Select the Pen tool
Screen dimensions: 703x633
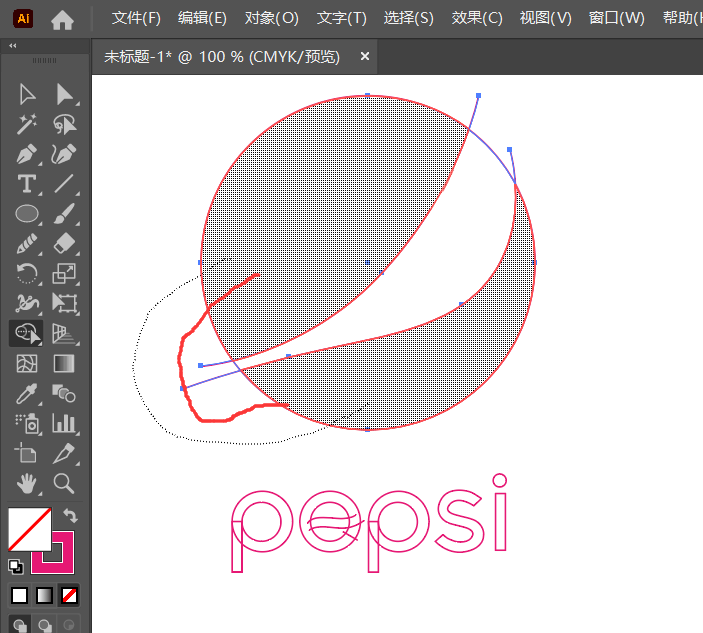[x=27, y=155]
